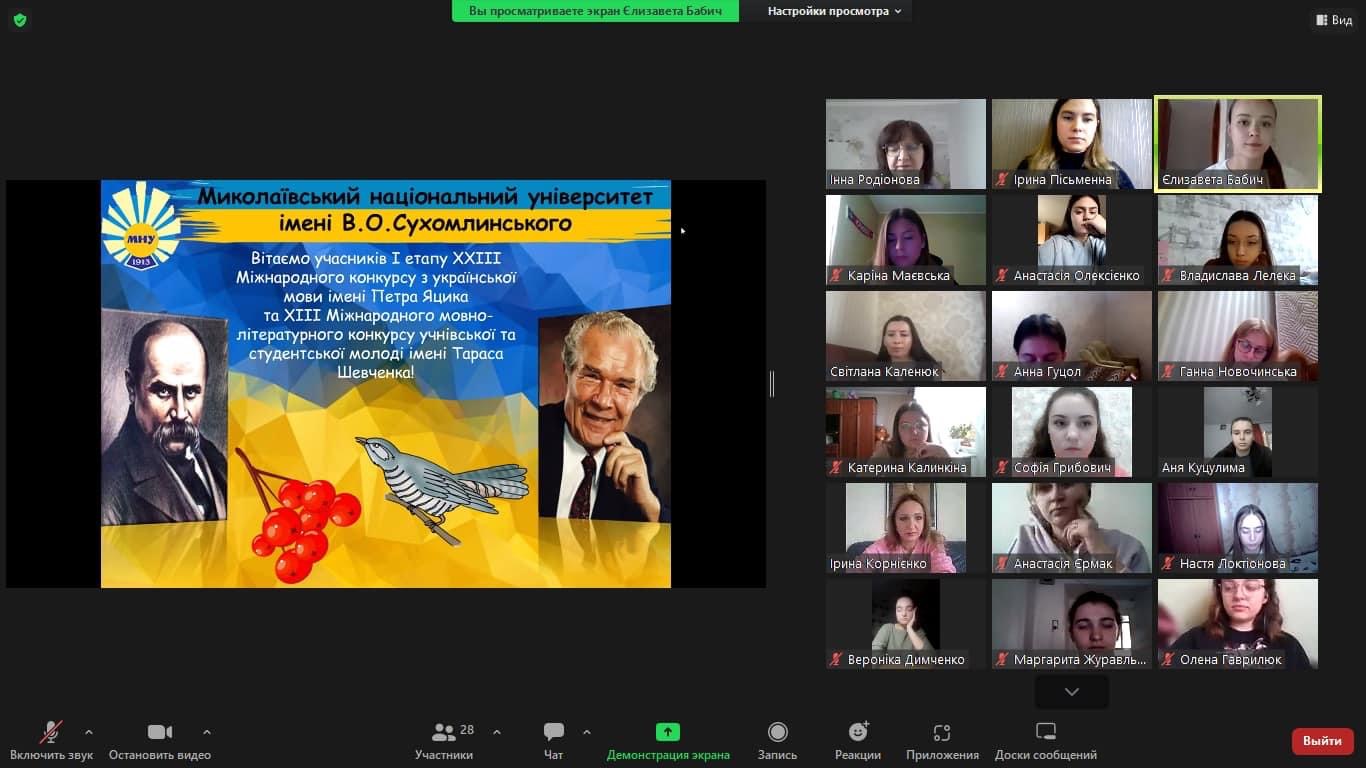Image resolution: width=1366 pixels, height=768 pixels.
Task: Click muted mic icon on Настя Локтіонова
Action: (x=1168, y=564)
